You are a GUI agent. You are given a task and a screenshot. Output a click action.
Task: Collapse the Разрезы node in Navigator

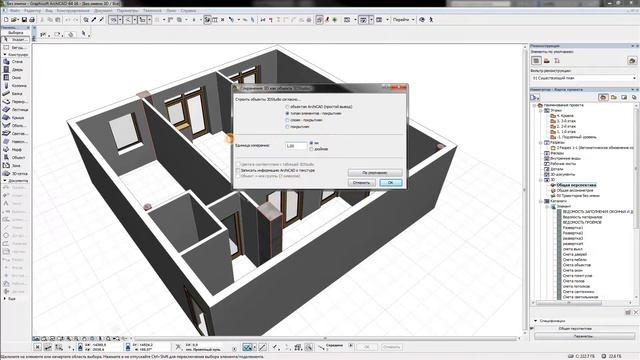point(541,142)
